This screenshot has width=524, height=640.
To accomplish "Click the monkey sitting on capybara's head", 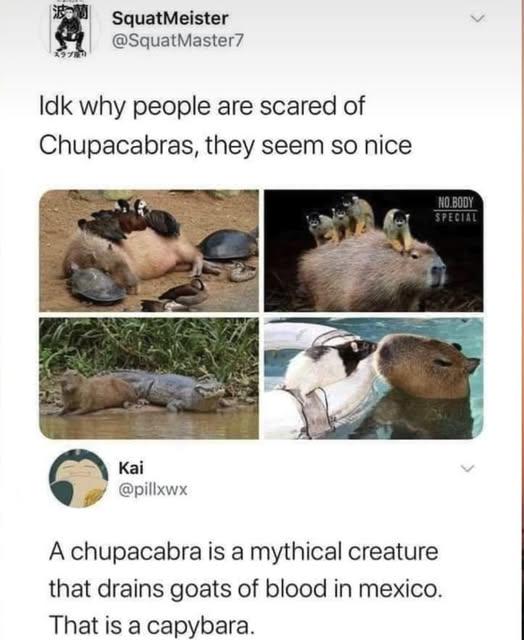I will pyautogui.click(x=398, y=229).
